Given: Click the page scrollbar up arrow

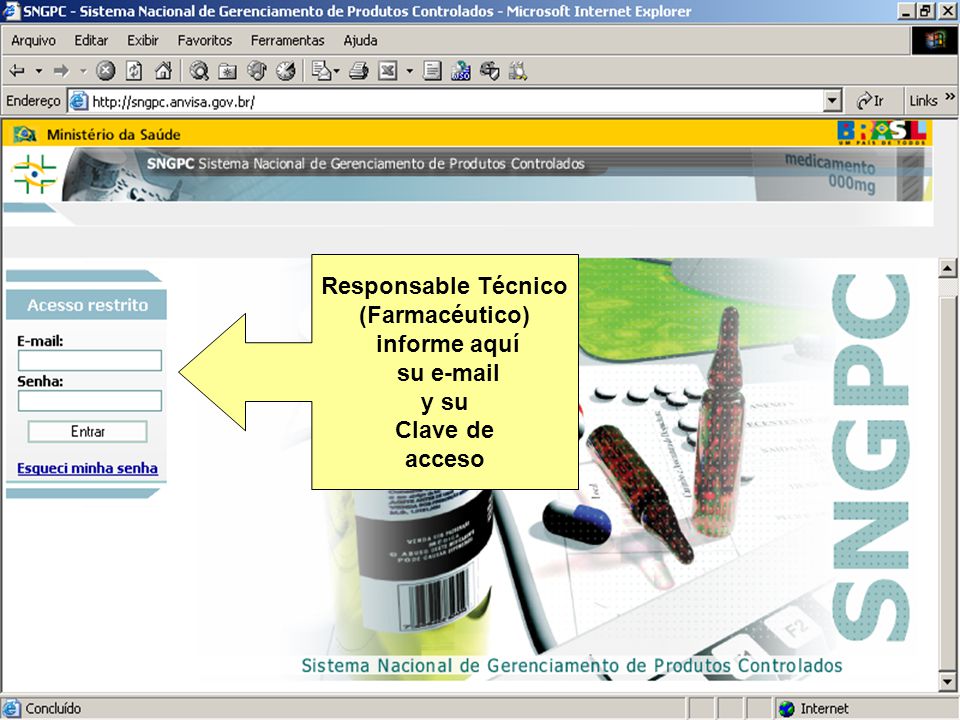Looking at the screenshot, I should [947, 268].
